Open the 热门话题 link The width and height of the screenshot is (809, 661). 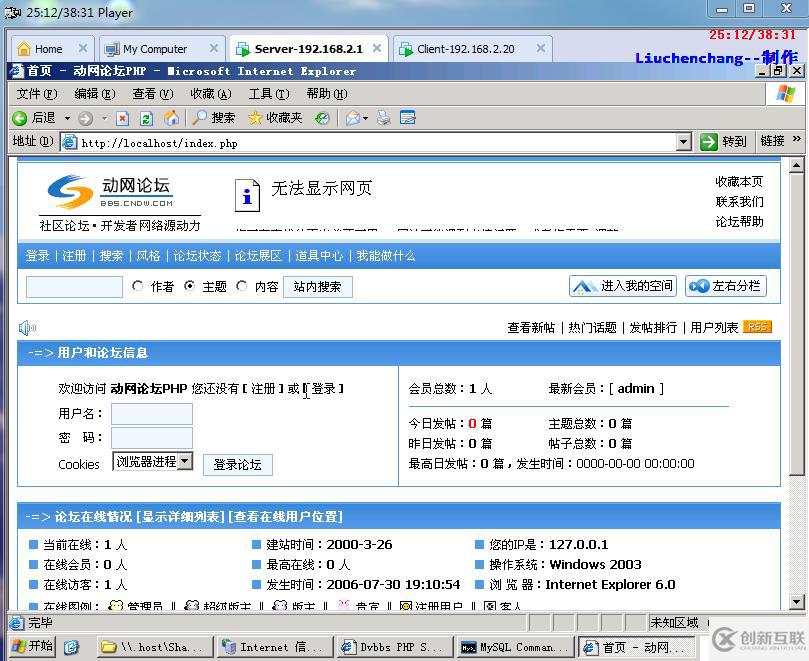coord(592,327)
